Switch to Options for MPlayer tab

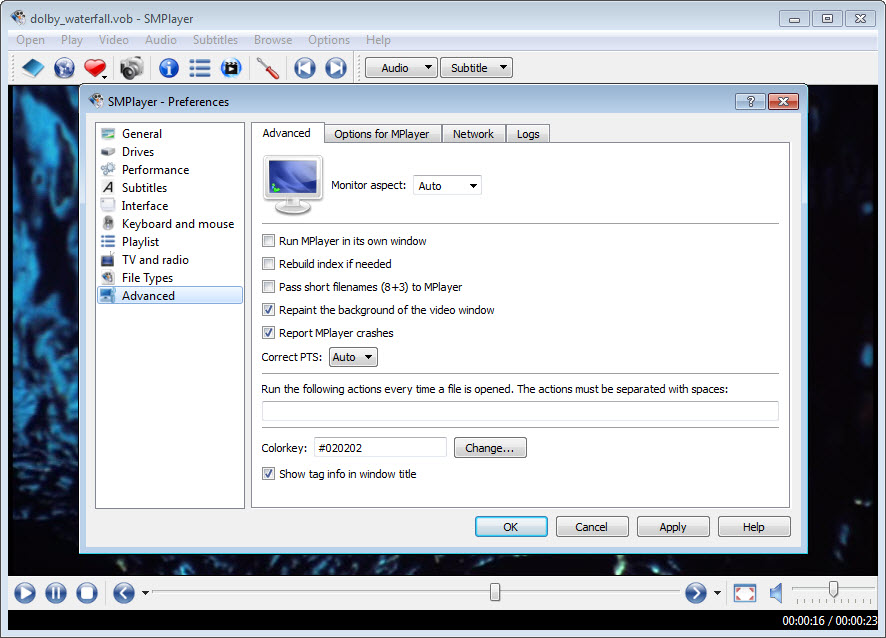382,134
